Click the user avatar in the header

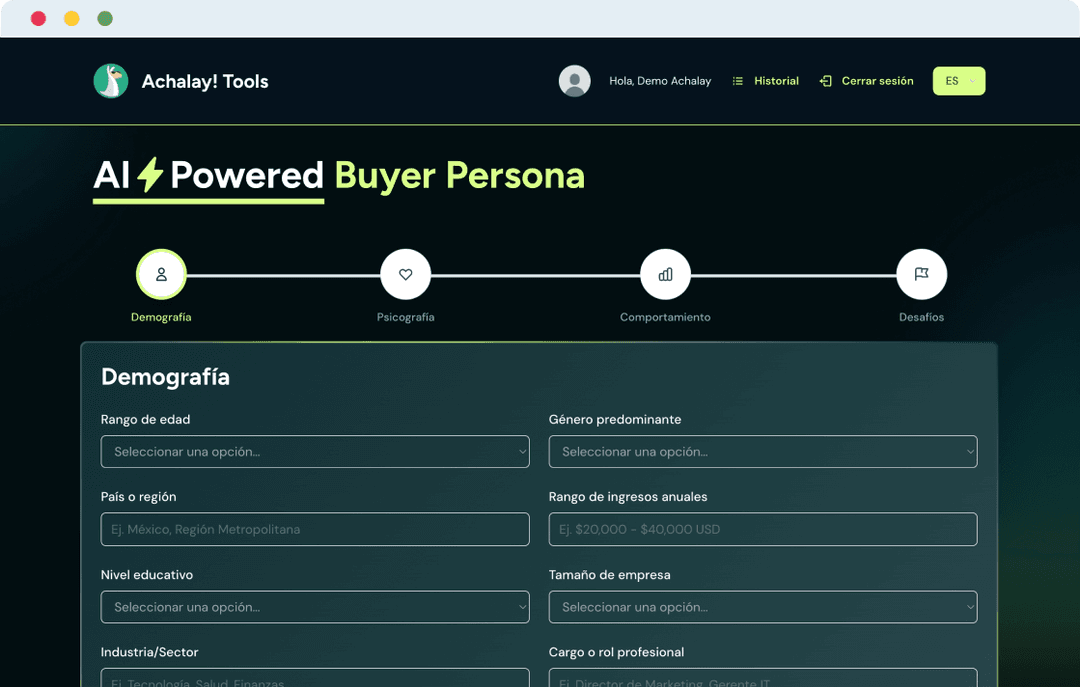click(575, 80)
